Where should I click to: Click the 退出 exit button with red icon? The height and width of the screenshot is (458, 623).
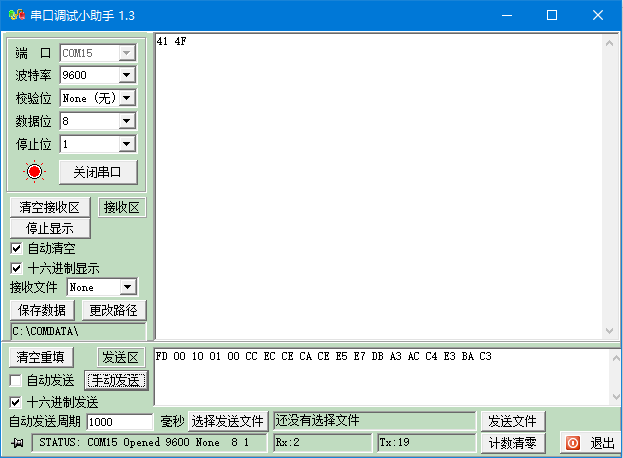tap(590, 443)
